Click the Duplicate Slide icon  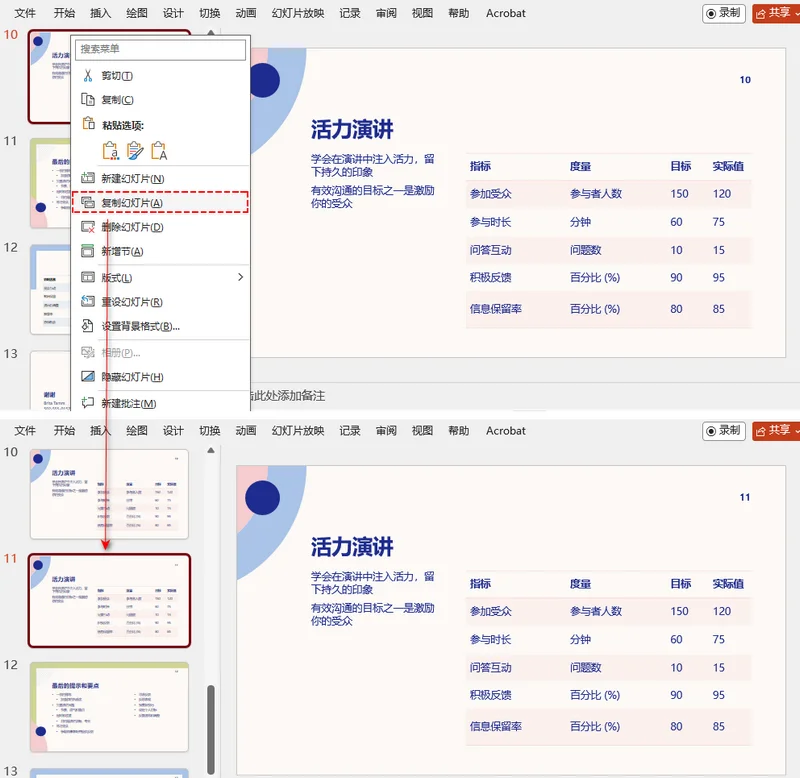coord(88,203)
